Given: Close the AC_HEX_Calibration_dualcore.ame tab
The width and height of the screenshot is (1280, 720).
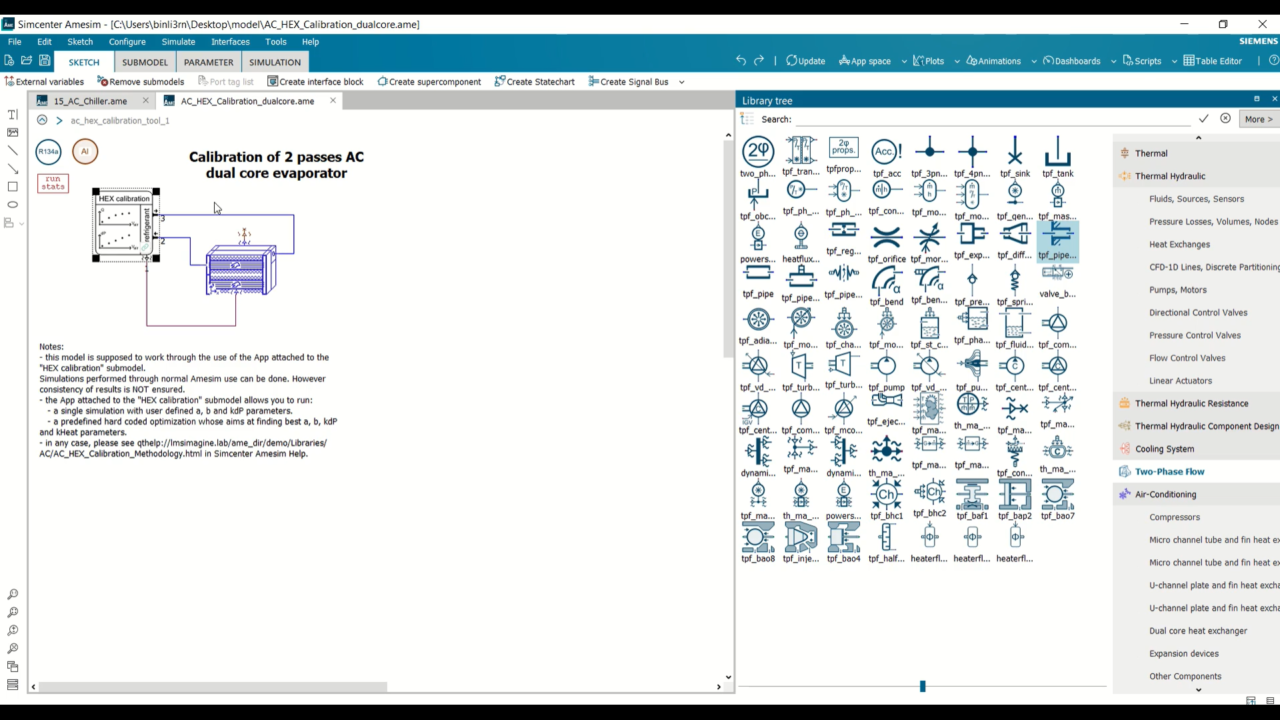Looking at the screenshot, I should (x=333, y=100).
